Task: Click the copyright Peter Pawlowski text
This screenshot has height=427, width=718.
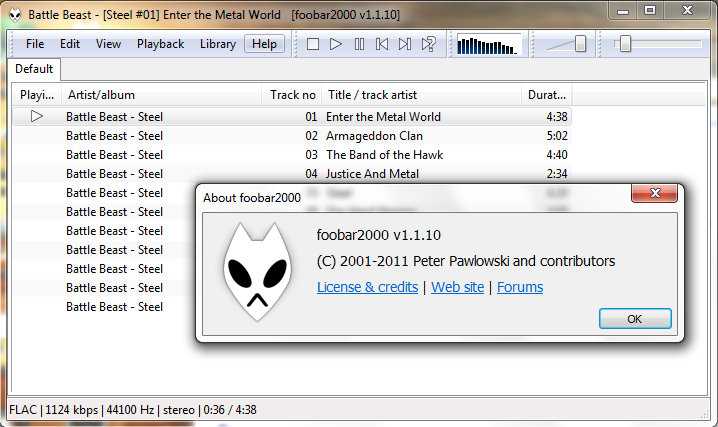Action: point(466,261)
